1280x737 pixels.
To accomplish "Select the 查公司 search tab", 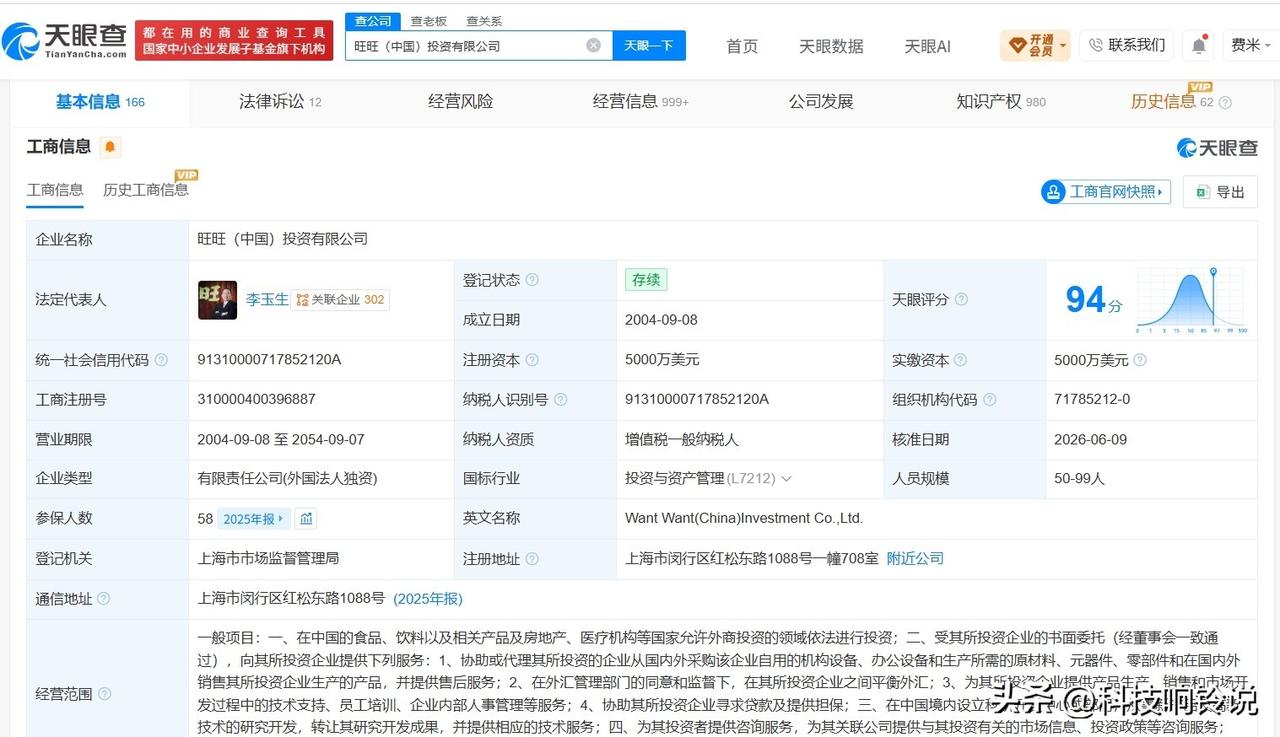I will tap(373, 21).
